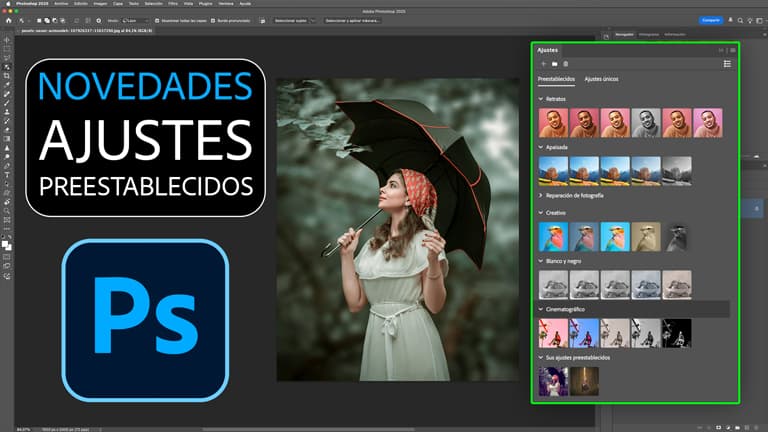Click the notifications bell icon

730,20
